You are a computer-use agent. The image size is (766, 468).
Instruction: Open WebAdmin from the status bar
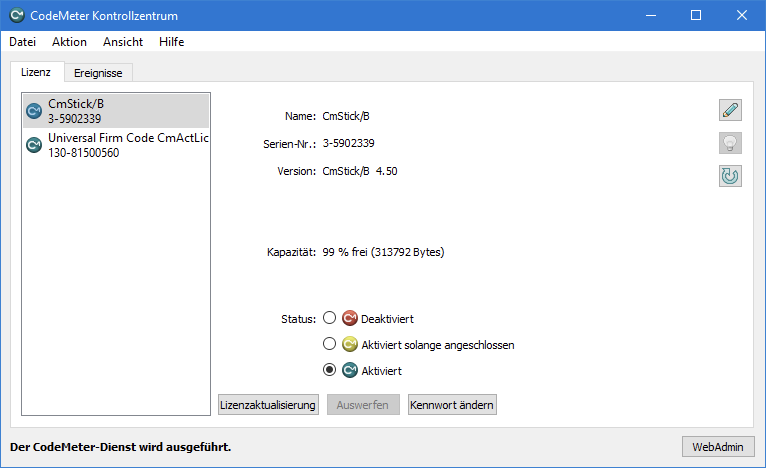717,446
